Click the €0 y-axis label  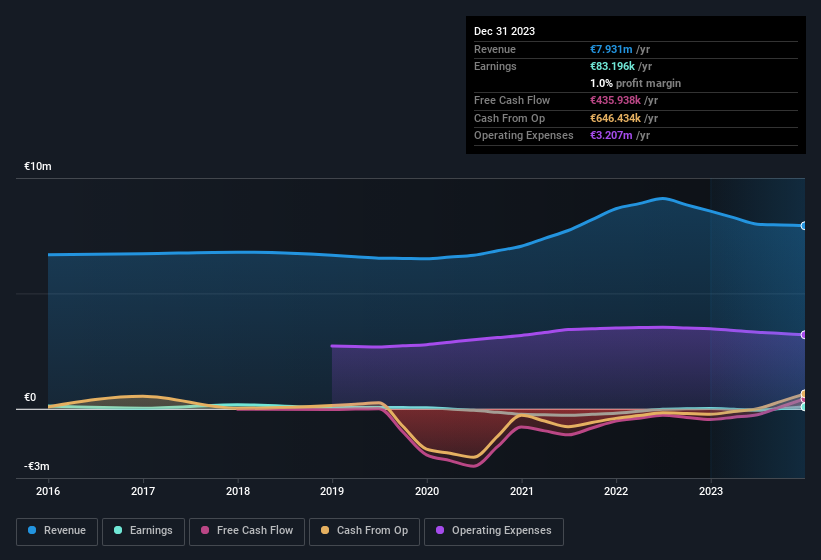pos(30,397)
